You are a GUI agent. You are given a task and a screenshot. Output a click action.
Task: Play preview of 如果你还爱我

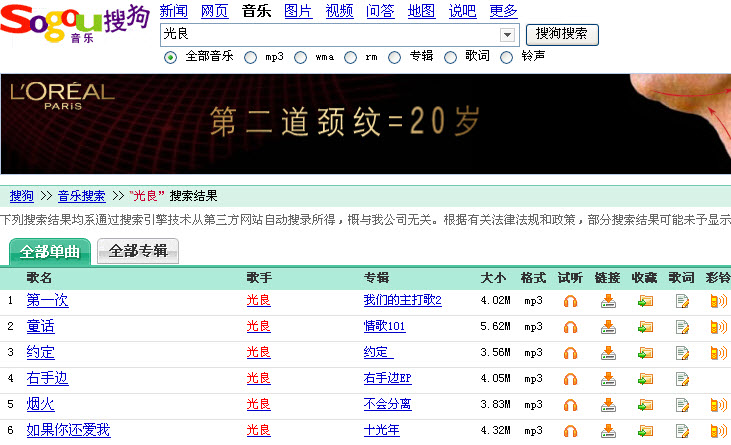tap(570, 431)
